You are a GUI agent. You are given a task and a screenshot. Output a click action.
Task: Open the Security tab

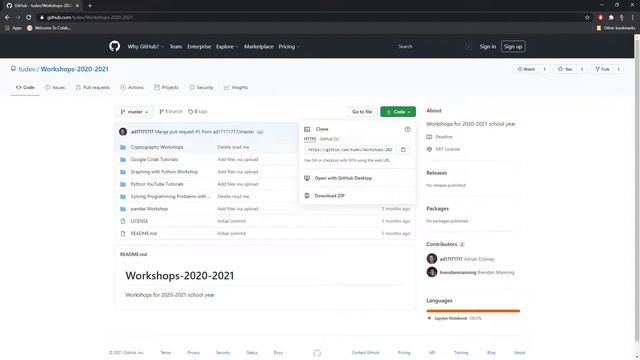(x=201, y=87)
